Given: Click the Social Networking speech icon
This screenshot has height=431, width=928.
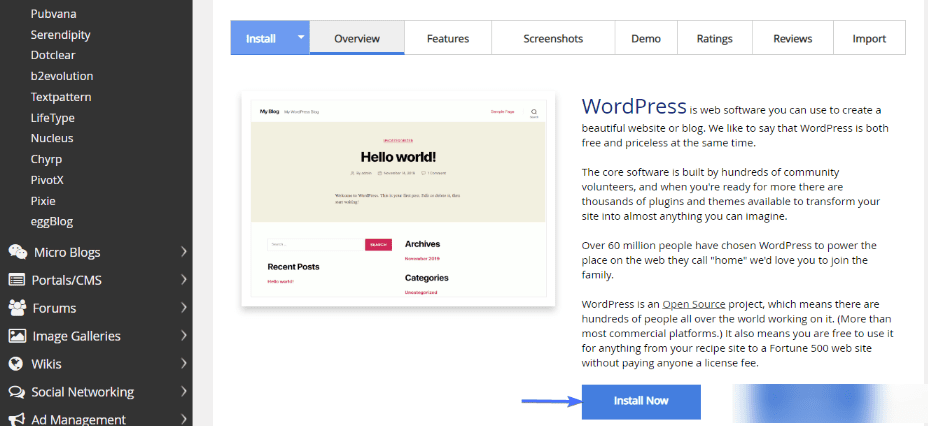Looking at the screenshot, I should (17, 392).
